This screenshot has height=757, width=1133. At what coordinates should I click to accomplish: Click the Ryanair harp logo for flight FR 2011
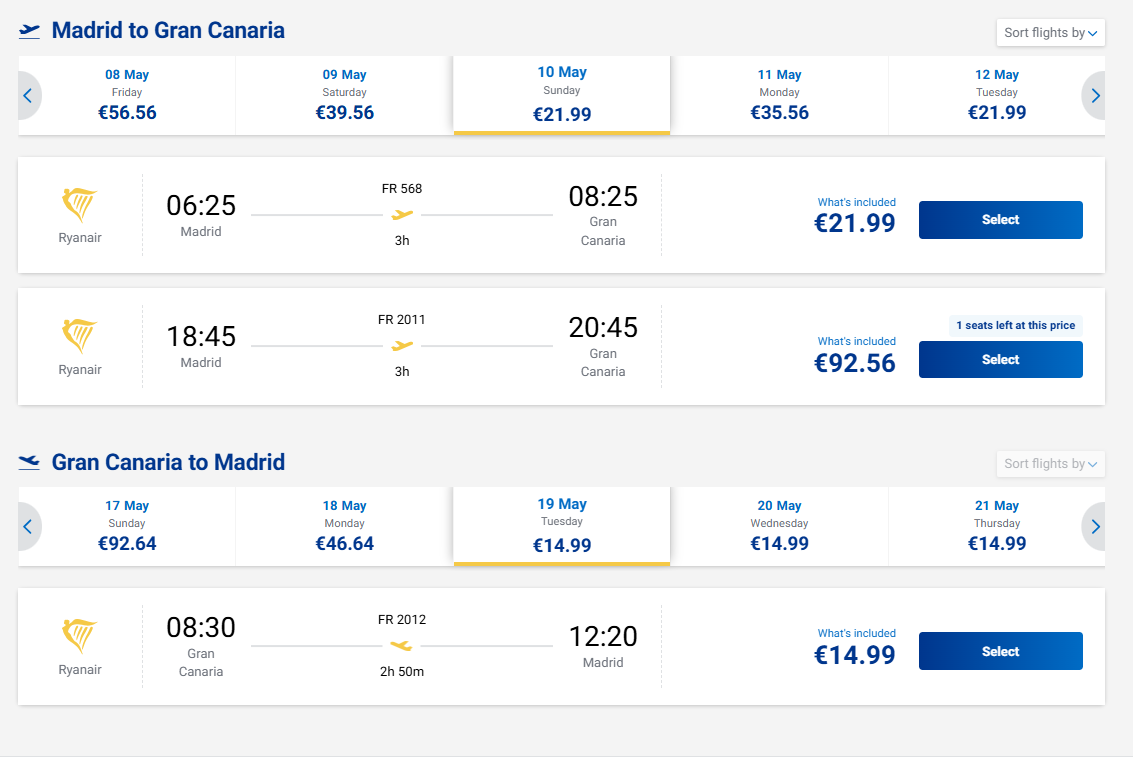(80, 337)
